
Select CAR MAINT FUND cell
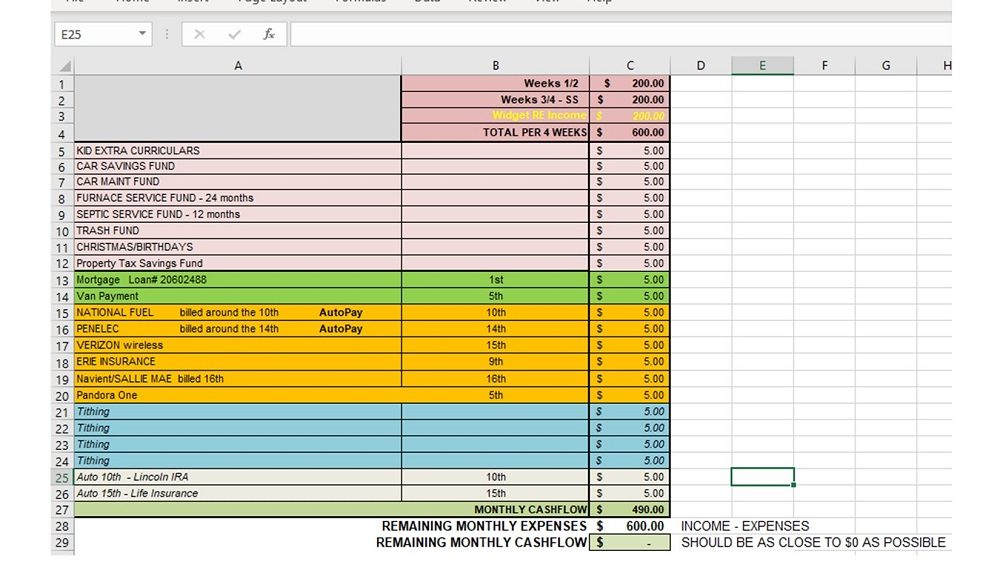click(238, 182)
